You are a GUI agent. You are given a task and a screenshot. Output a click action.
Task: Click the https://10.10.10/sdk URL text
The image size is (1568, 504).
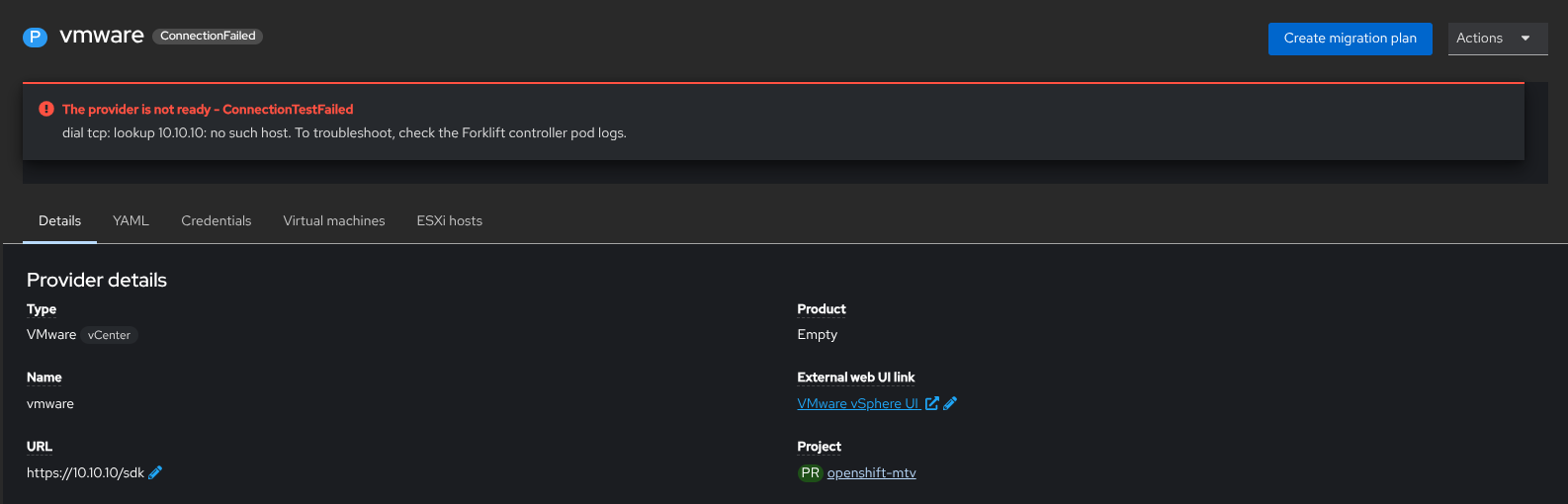(x=85, y=472)
